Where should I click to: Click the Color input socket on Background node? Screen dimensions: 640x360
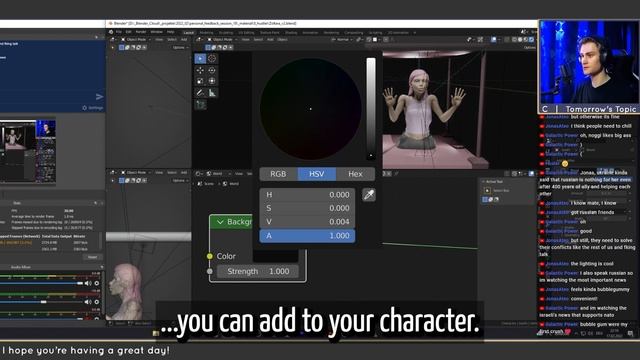[209, 256]
